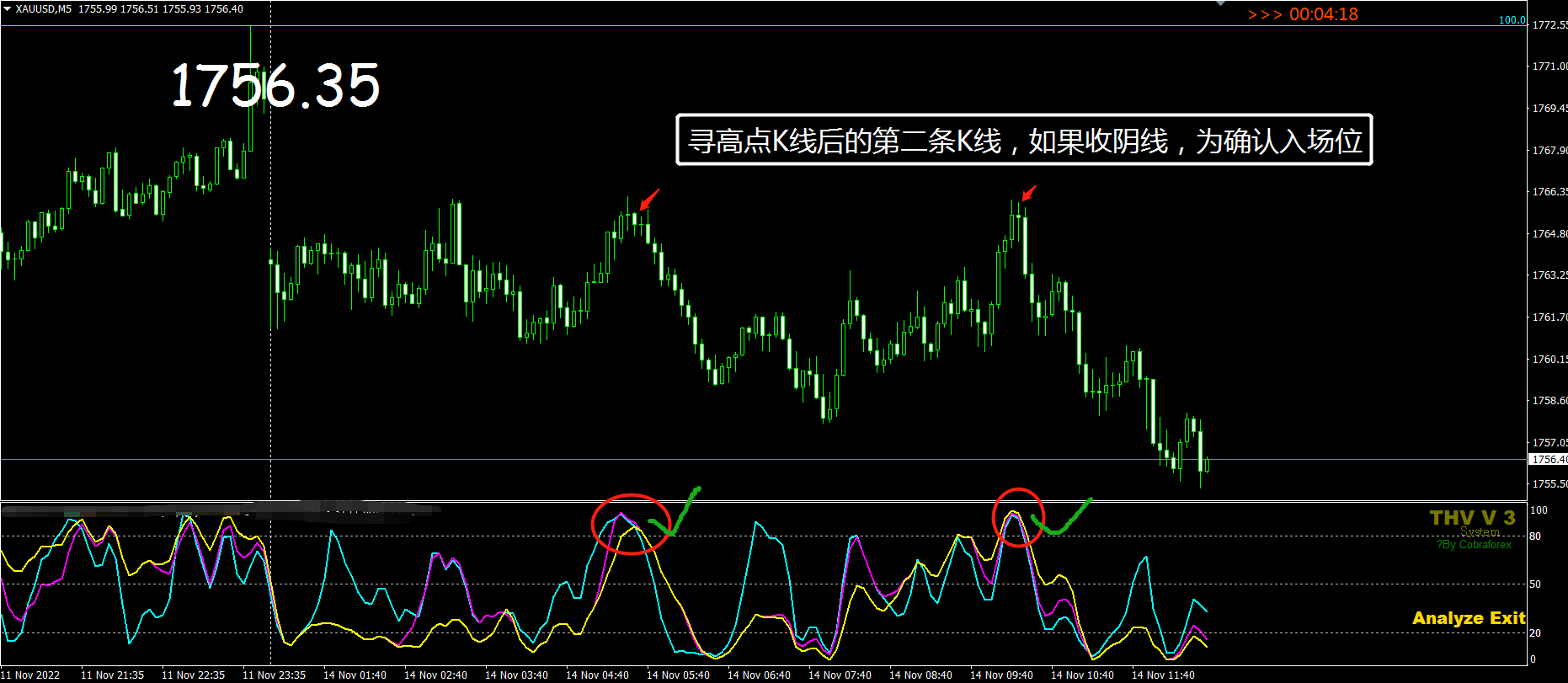The height and width of the screenshot is (683, 1568).
Task: Click the 14 Nov 11:40 time label
Action: click(x=1163, y=675)
